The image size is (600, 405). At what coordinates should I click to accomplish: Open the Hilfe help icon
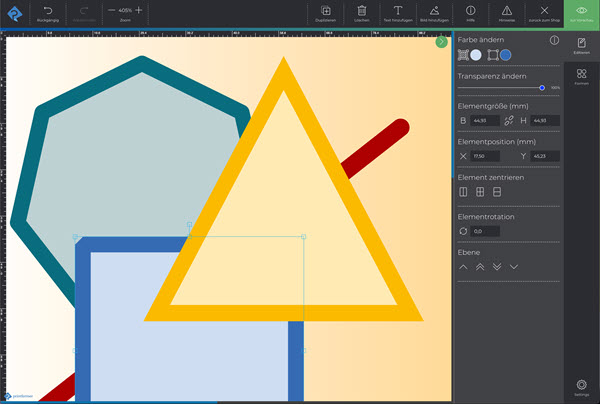point(471,14)
